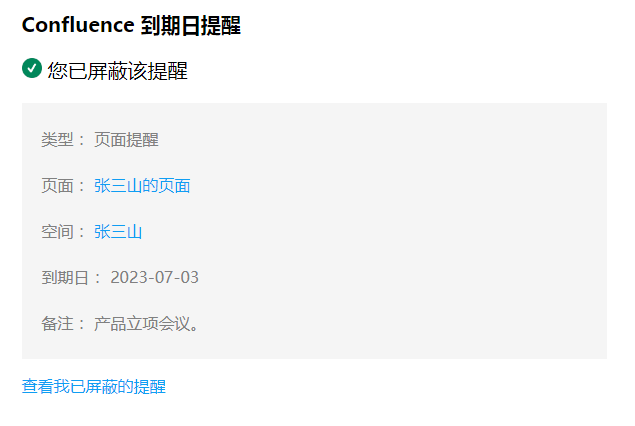
Task: Click the 类型 field label
Action: (57, 140)
